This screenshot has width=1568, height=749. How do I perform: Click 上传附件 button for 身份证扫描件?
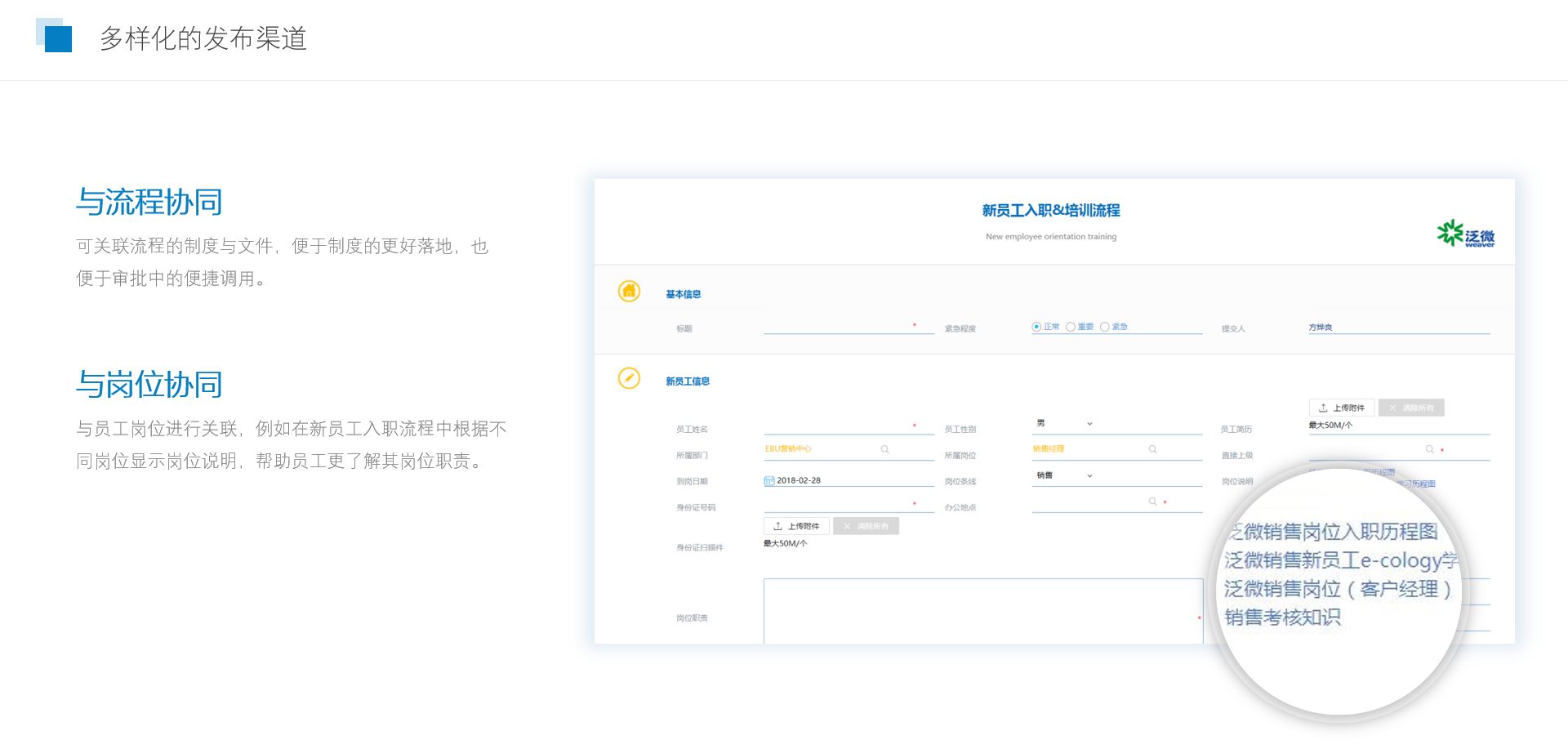(x=796, y=526)
